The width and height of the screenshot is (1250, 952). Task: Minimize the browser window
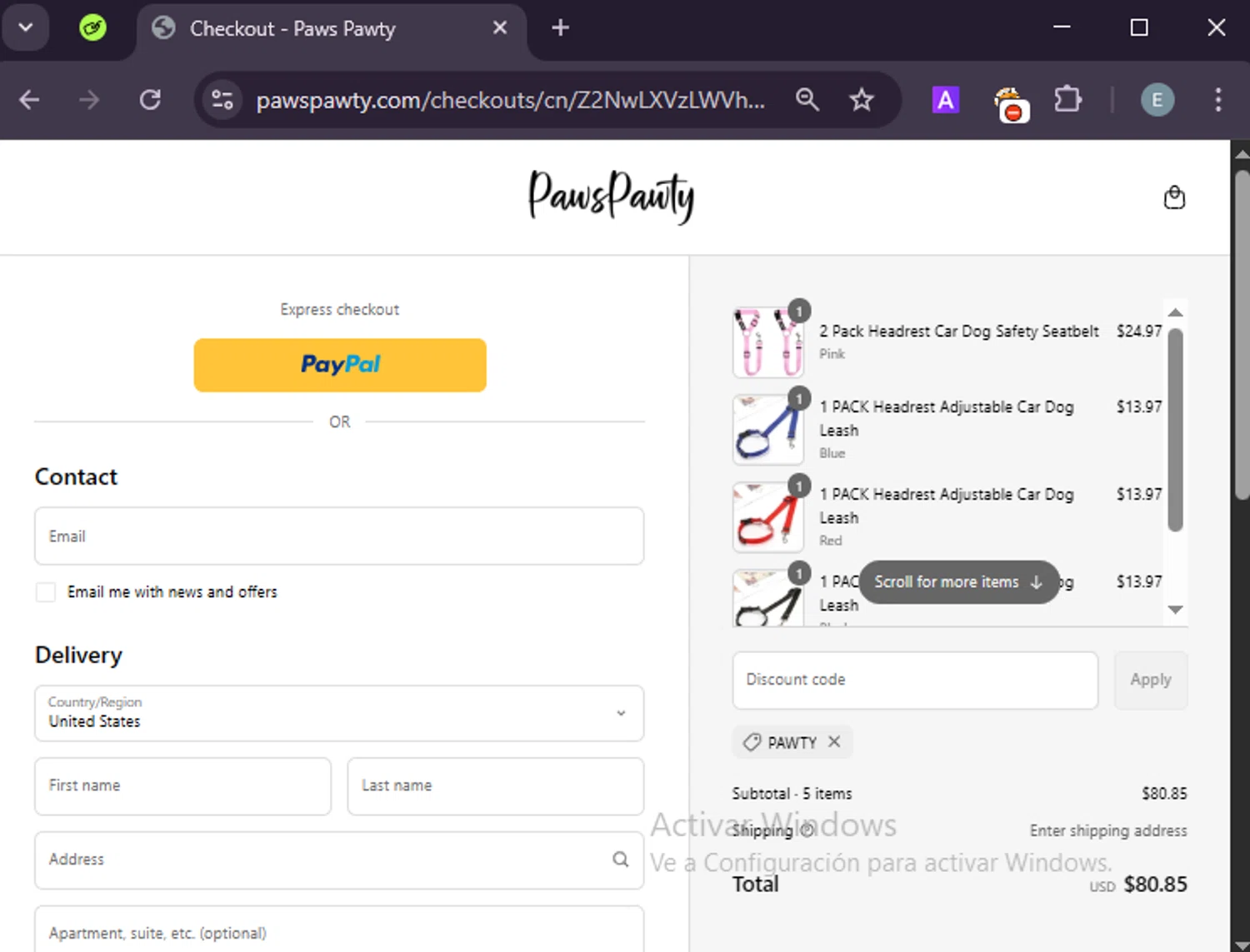[x=1062, y=27]
